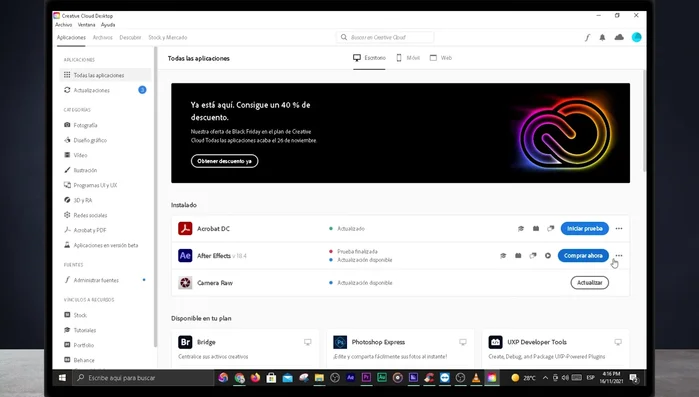Select the Escritorio platform tab
Viewport: 699px width, 397px height.
click(369, 58)
